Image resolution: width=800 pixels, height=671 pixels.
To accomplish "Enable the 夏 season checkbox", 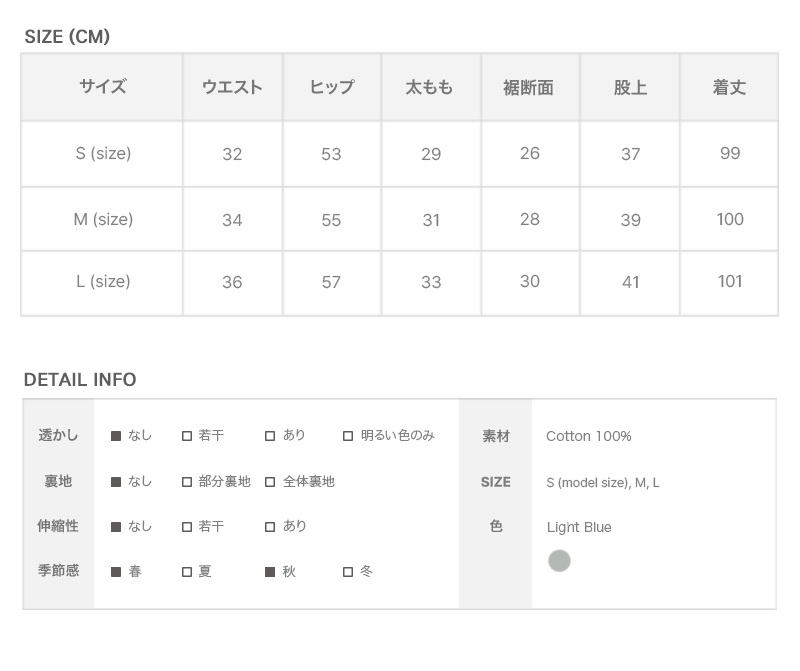I will tap(187, 572).
